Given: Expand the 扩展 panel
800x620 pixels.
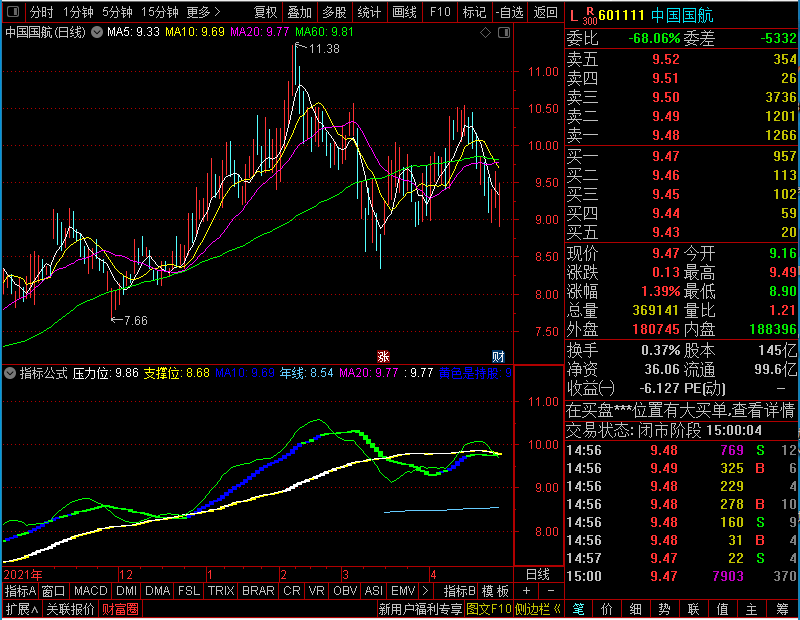Looking at the screenshot, I should 22,609.
